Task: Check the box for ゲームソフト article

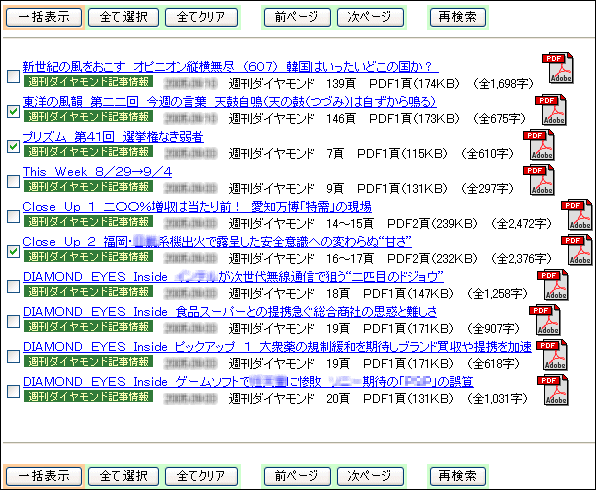Action: [13, 391]
